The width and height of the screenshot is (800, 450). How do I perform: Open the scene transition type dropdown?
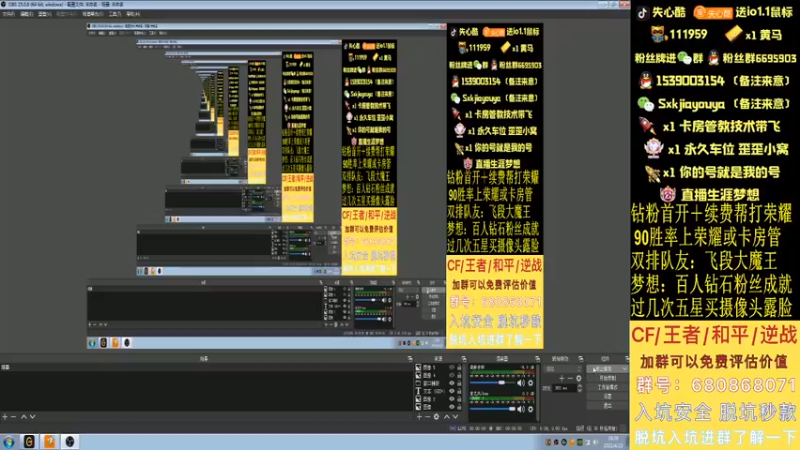(563, 369)
